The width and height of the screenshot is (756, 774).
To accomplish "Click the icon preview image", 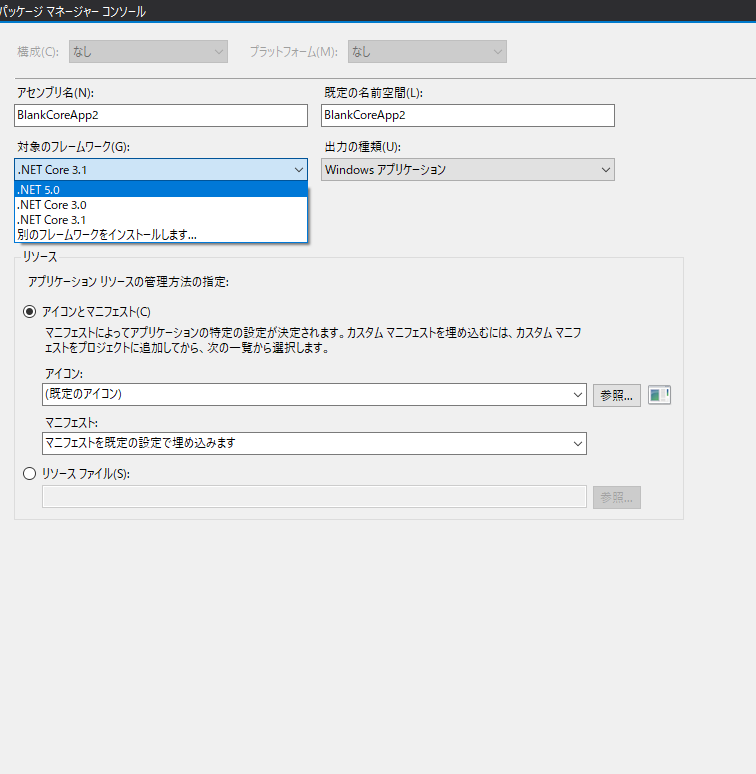I will tap(659, 395).
